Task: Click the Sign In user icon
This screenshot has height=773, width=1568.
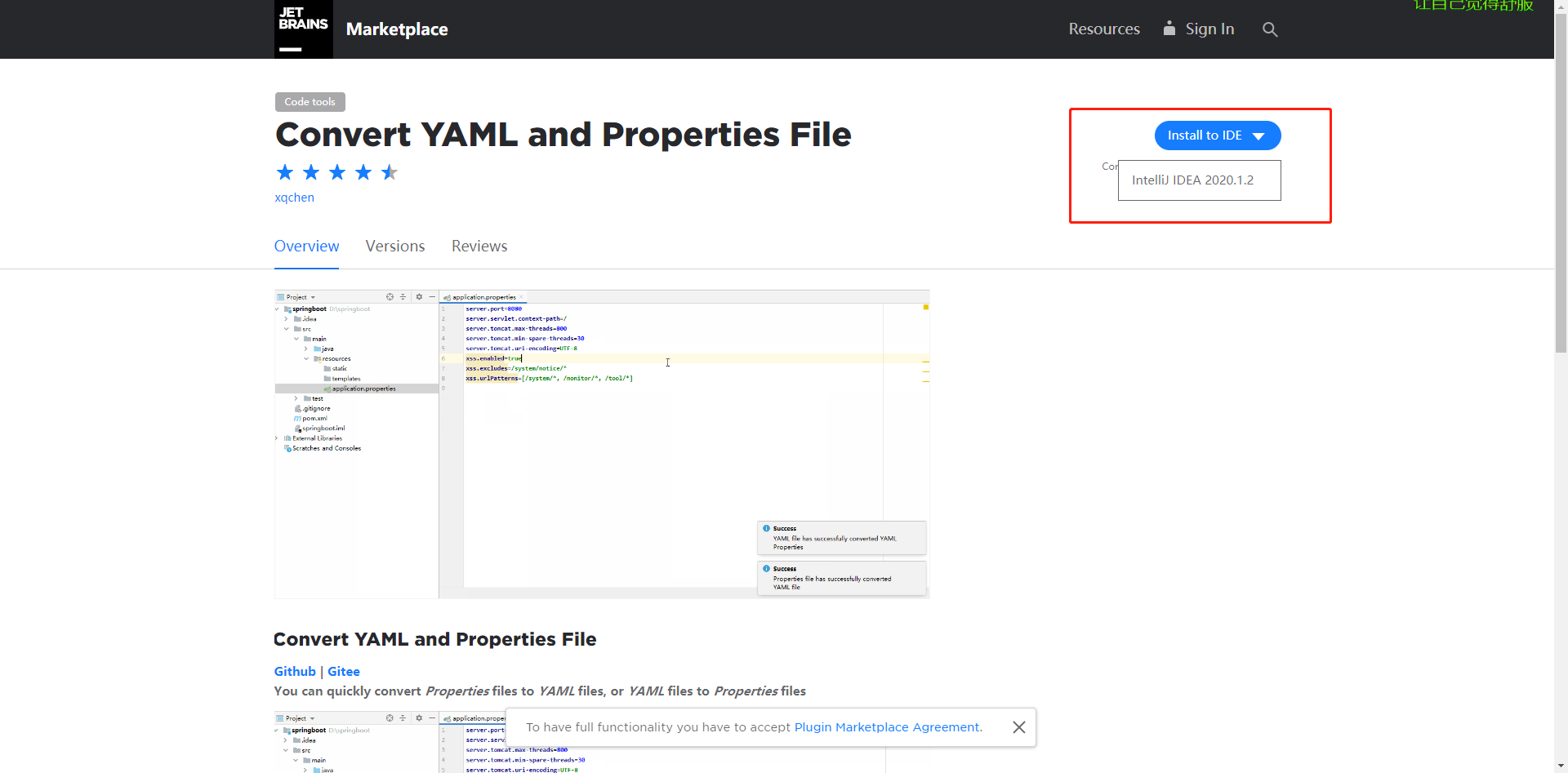Action: [x=1169, y=29]
